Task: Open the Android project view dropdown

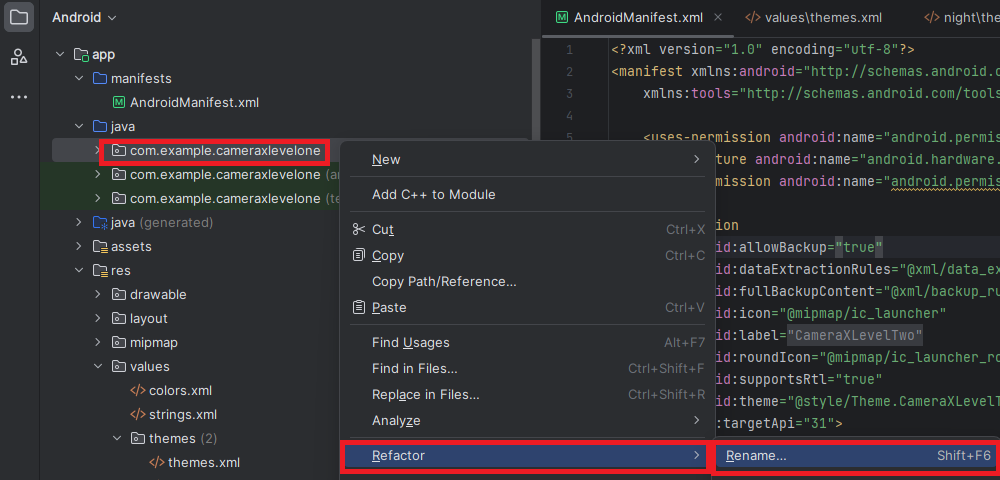Action: click(84, 18)
